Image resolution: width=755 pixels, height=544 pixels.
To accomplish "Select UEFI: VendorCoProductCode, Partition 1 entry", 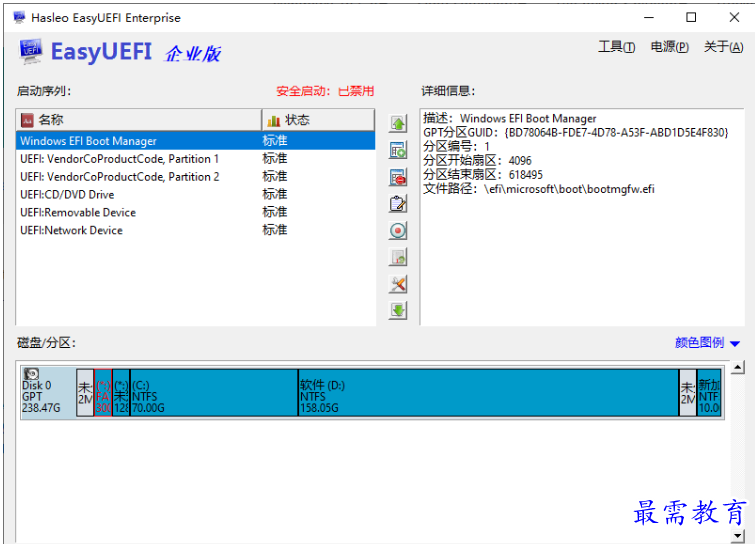I will [195, 159].
